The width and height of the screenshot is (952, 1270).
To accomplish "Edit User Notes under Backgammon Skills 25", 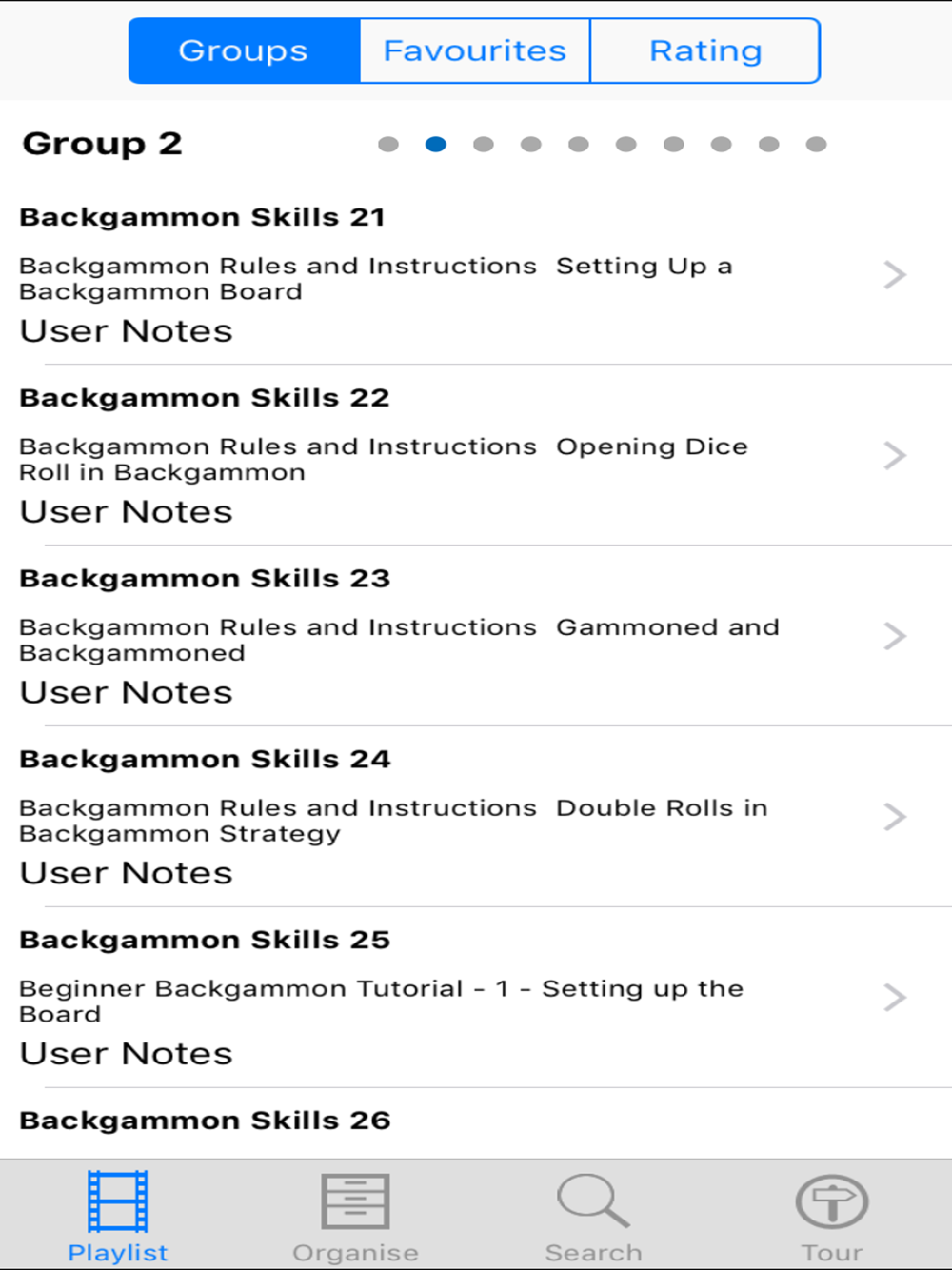I will click(x=126, y=1054).
